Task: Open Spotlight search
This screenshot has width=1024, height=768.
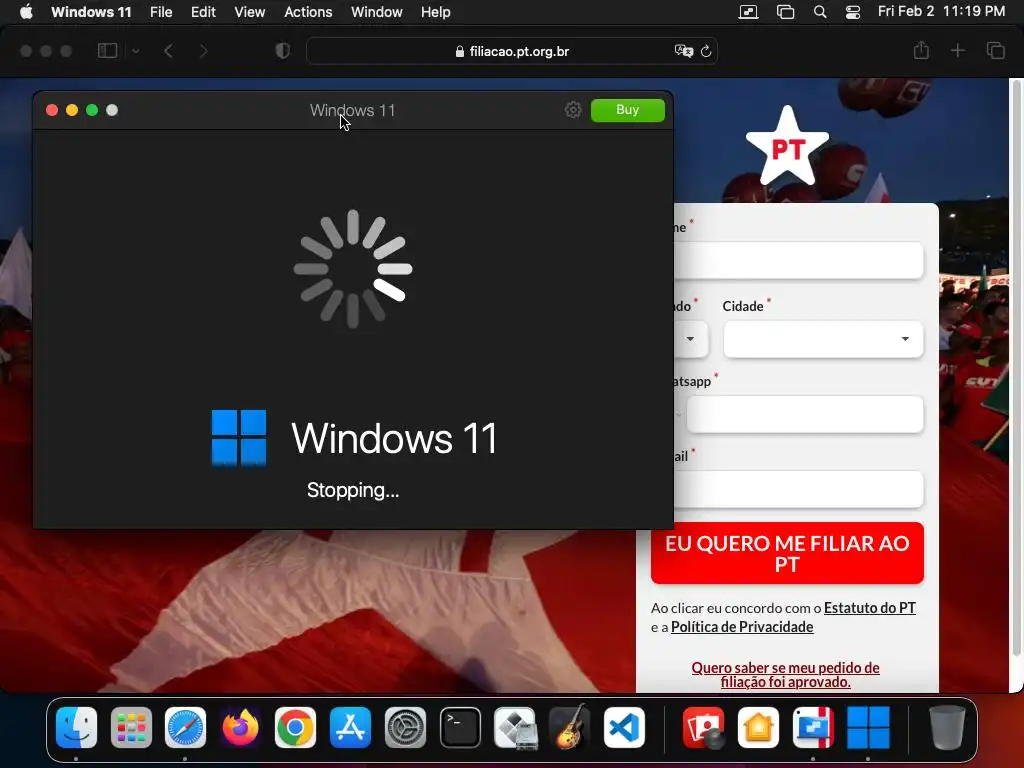Action: (x=820, y=12)
